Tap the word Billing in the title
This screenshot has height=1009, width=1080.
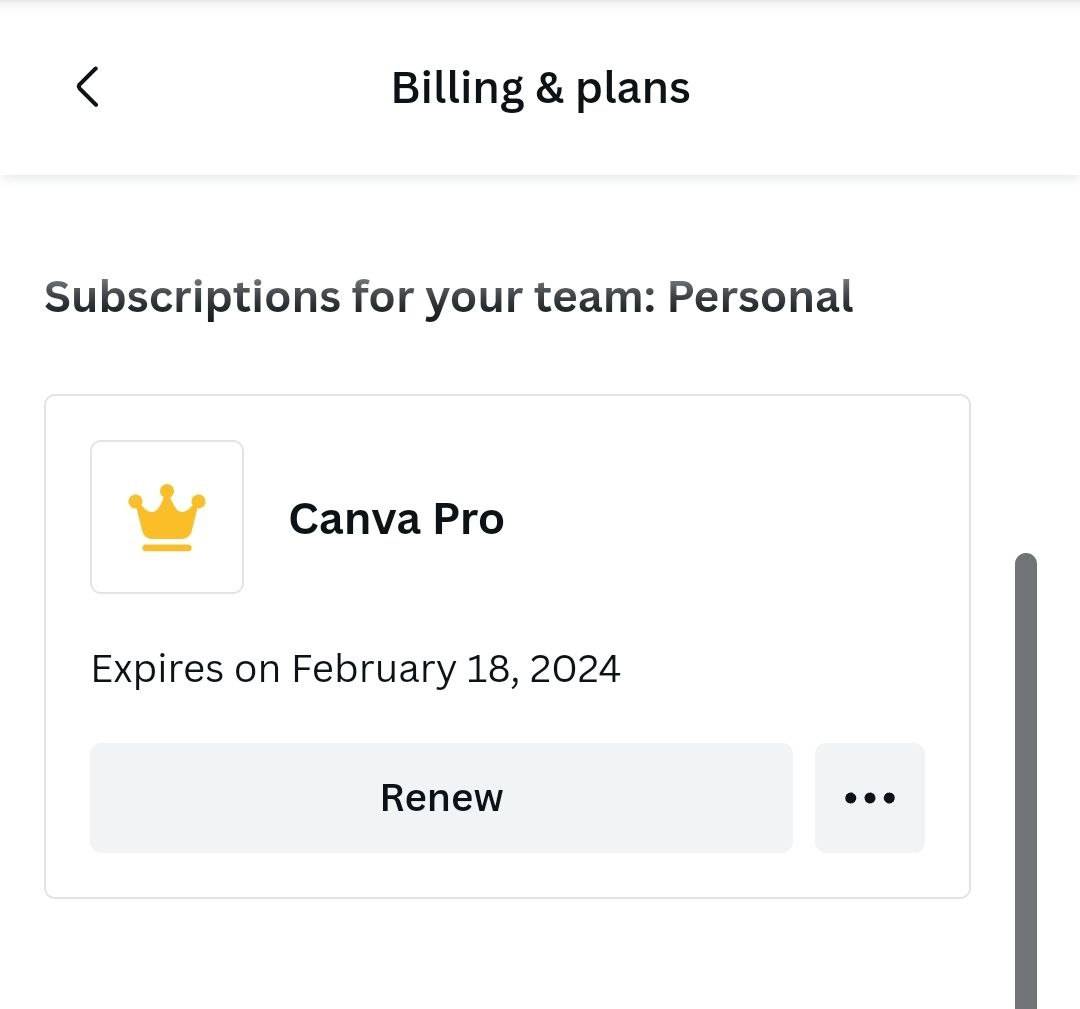tap(457, 88)
